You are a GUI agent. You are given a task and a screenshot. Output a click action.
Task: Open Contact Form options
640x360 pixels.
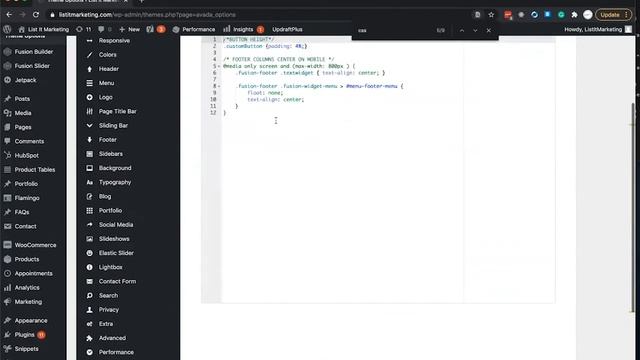coord(117,281)
